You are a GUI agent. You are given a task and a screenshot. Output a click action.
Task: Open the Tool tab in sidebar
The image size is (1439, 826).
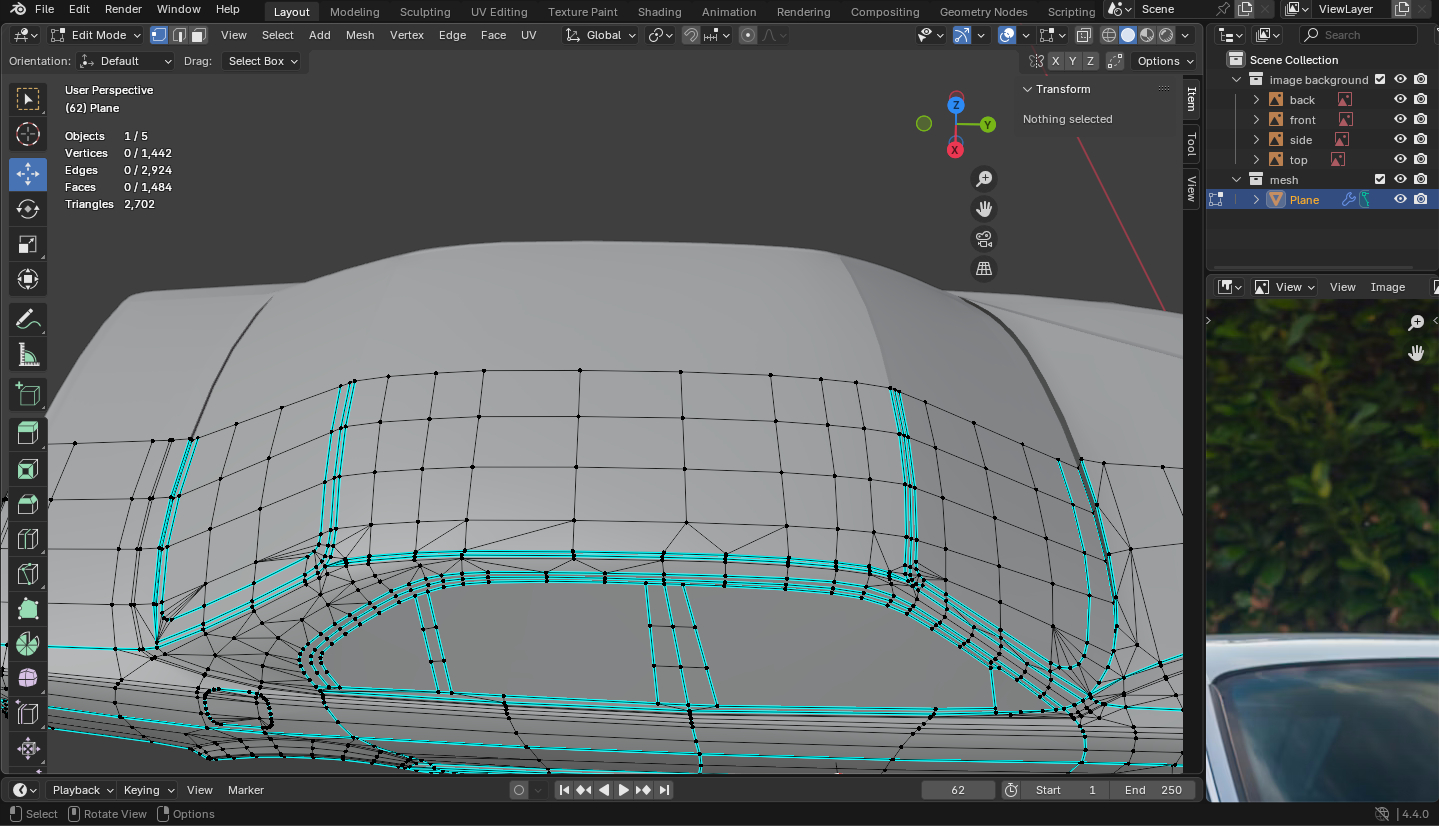(1191, 145)
